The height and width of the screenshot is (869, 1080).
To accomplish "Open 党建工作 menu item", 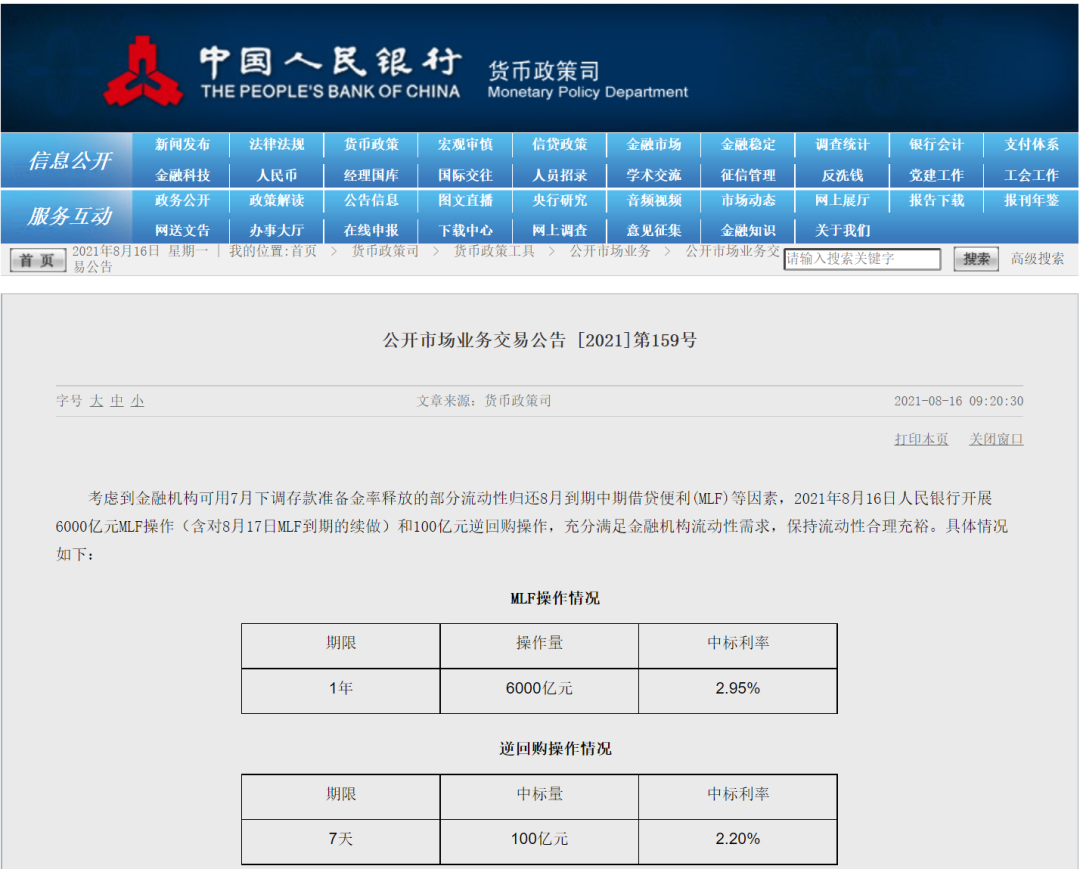I will [x=937, y=176].
